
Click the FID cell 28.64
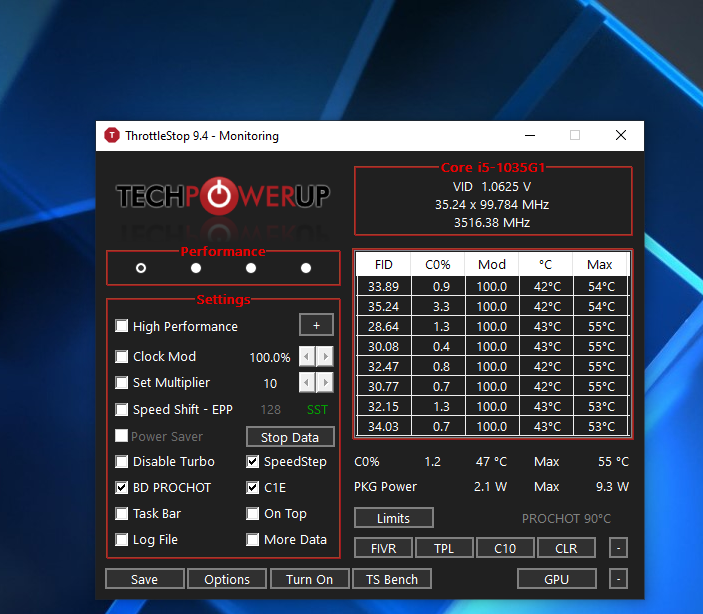point(384,327)
